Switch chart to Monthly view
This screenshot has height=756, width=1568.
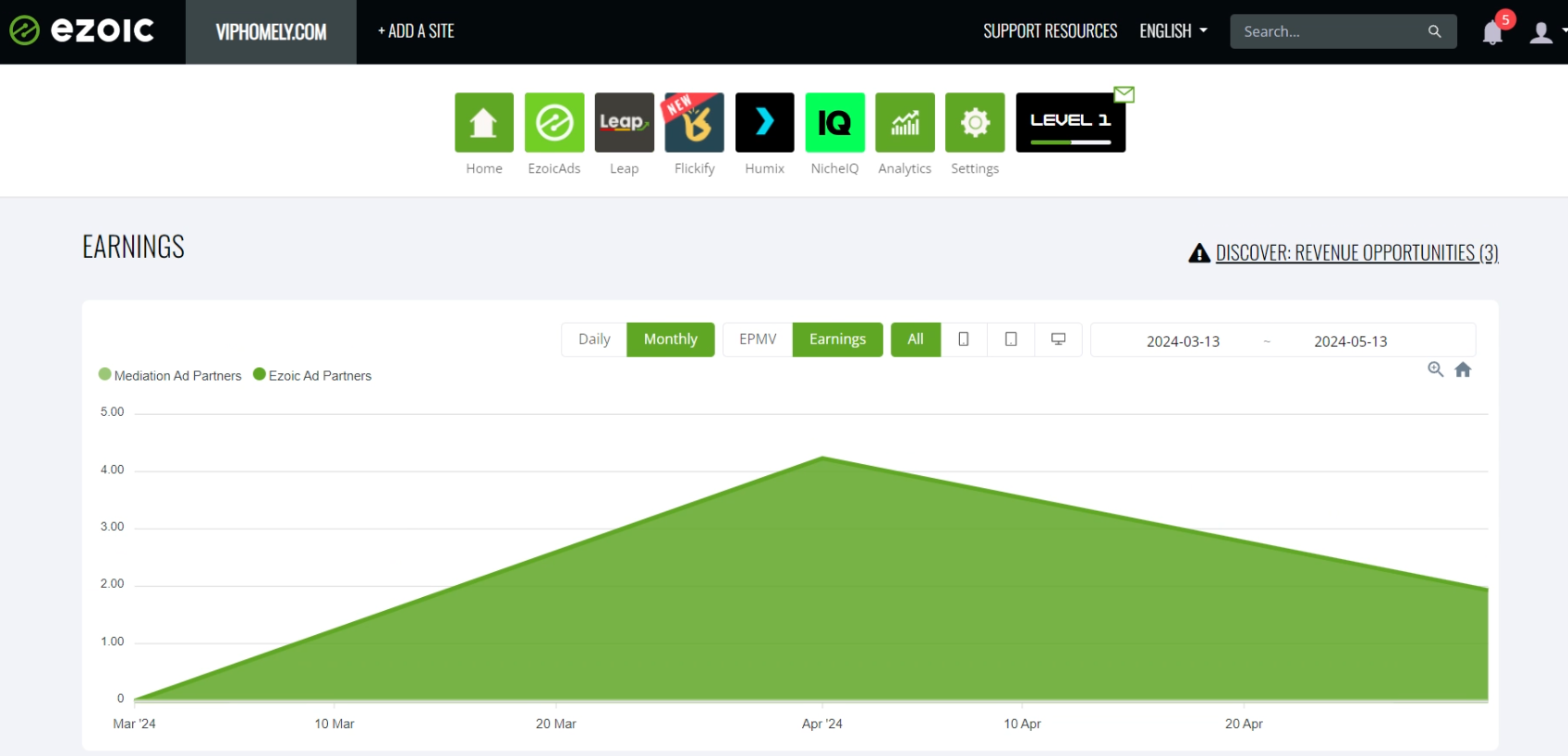[x=671, y=339]
